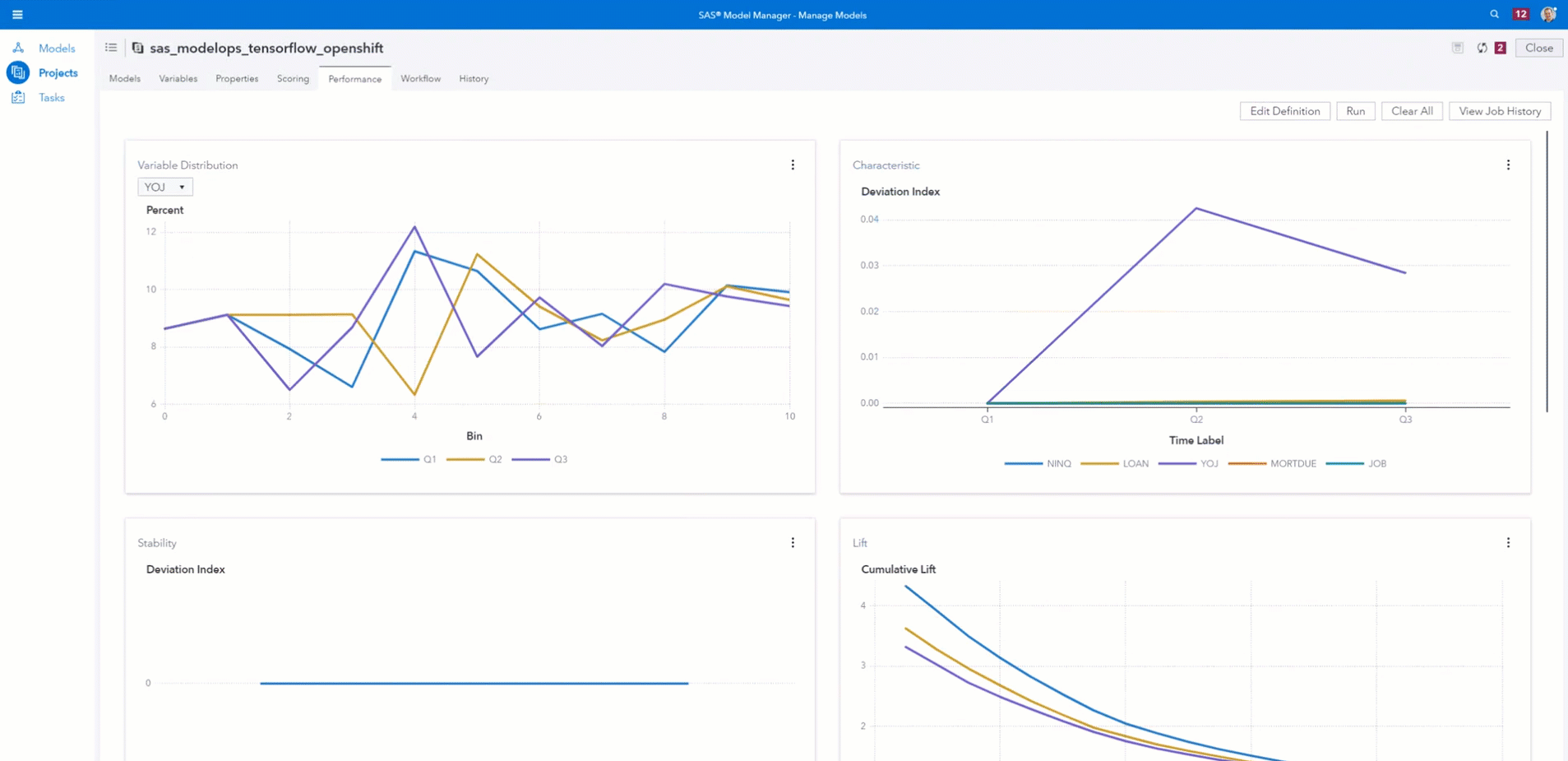The width and height of the screenshot is (1568, 761).
Task: Switch to the Properties tab
Action: pos(237,78)
